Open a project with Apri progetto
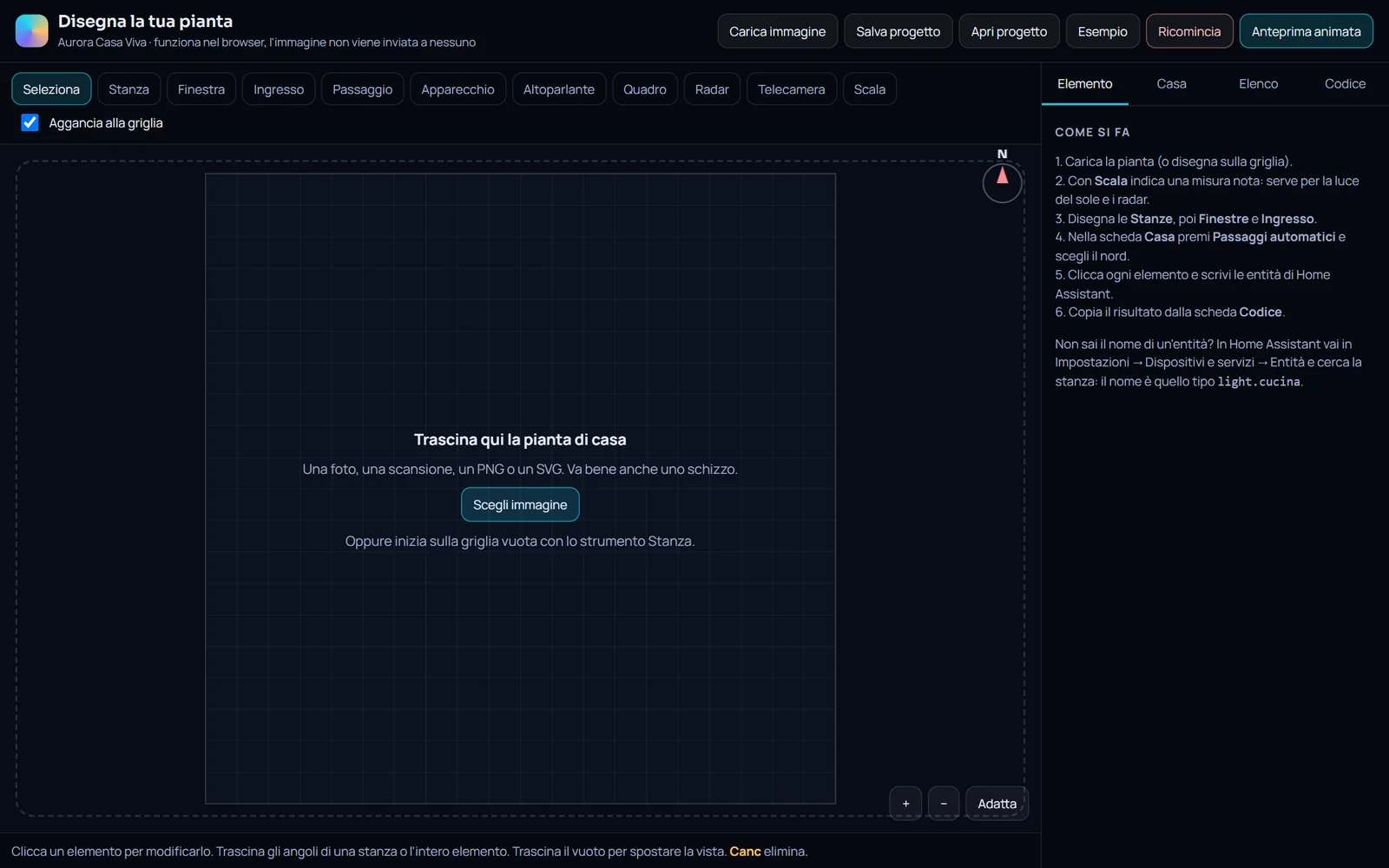Screen dimensions: 1389x868 pyautogui.click(x=1009, y=31)
